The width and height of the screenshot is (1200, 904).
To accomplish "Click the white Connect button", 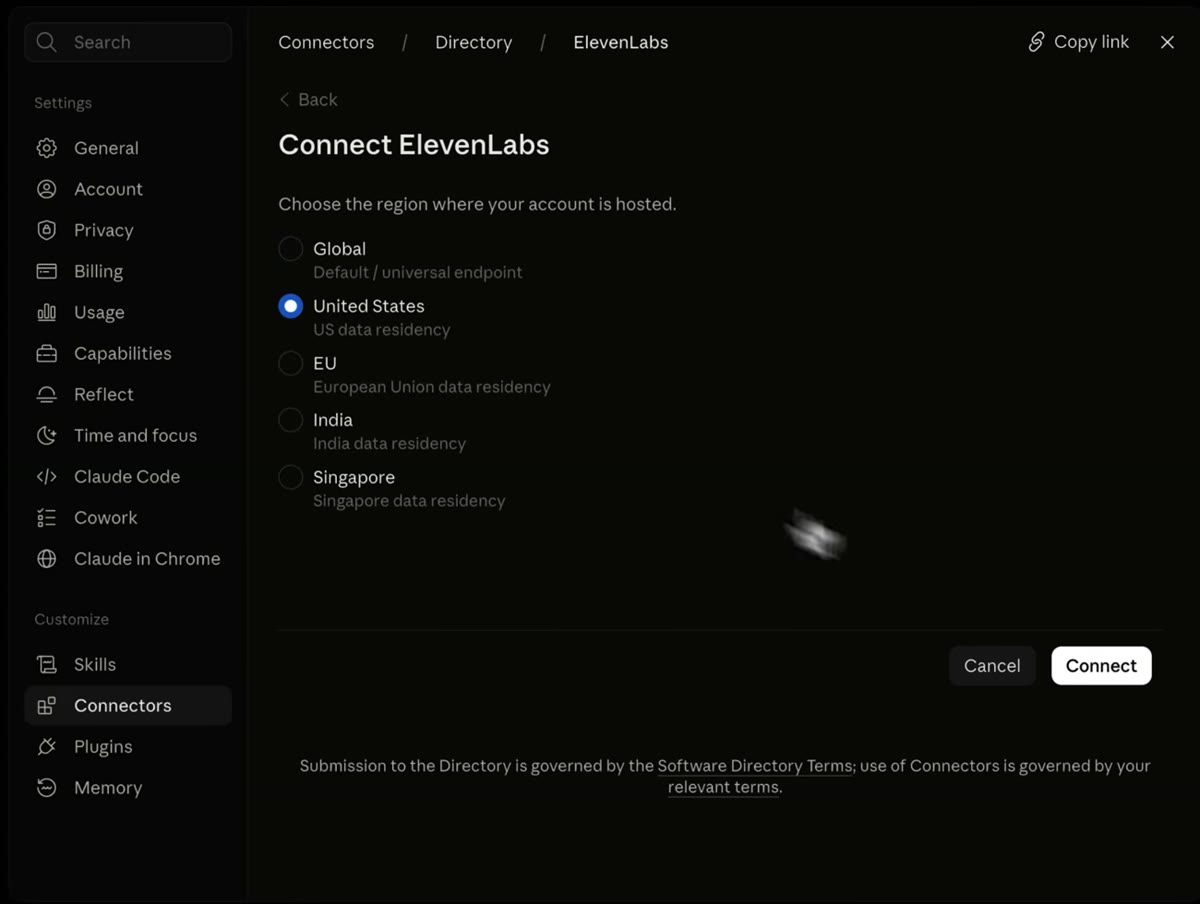I will point(1101,666).
